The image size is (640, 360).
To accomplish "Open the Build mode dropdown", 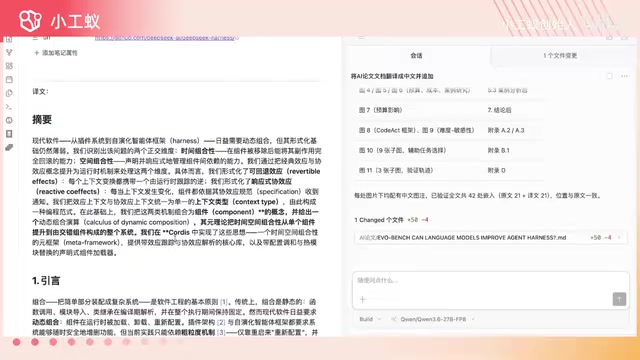I will click(370, 319).
